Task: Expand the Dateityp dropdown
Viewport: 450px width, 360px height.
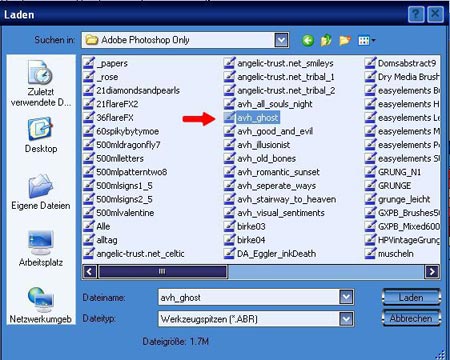Action: tap(346, 319)
